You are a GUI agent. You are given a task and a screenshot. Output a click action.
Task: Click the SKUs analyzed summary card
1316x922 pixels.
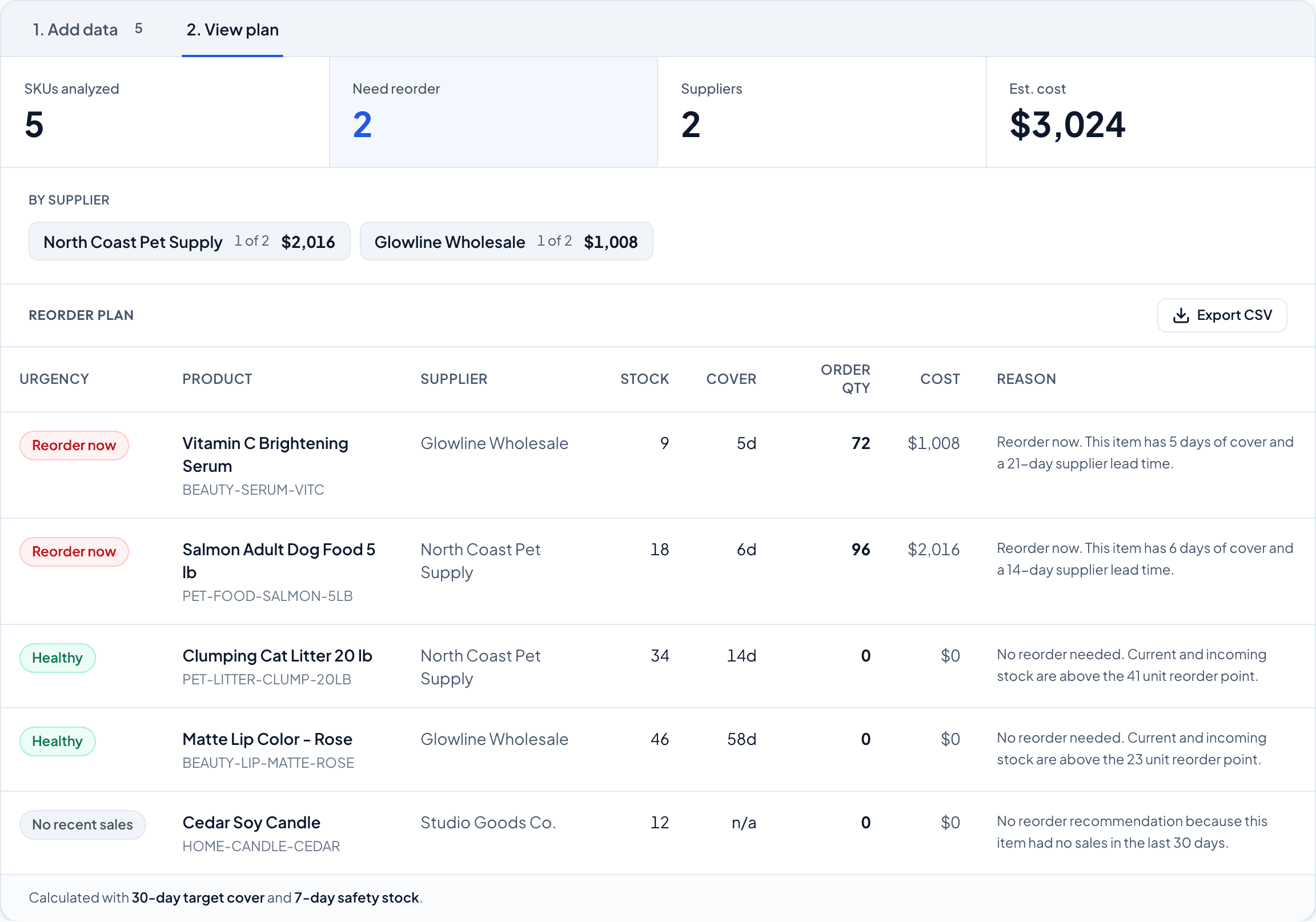pos(164,113)
